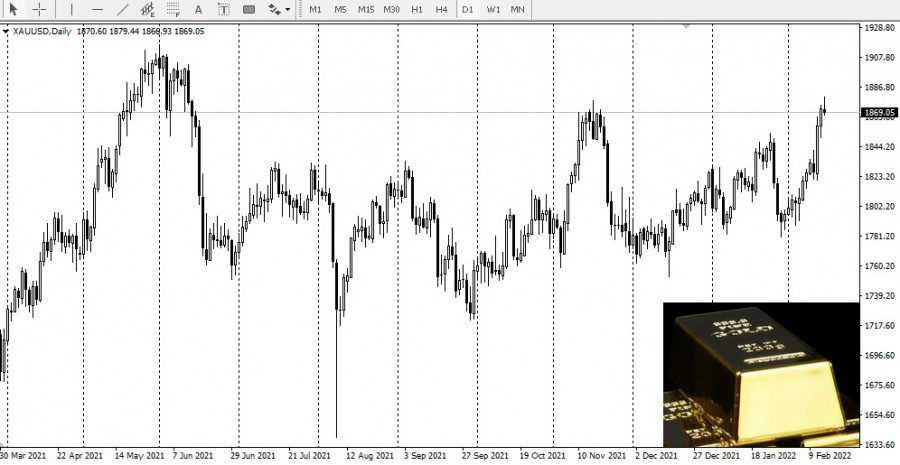Select the D1 daily timeframe
The height and width of the screenshot is (465, 900).
[x=468, y=9]
